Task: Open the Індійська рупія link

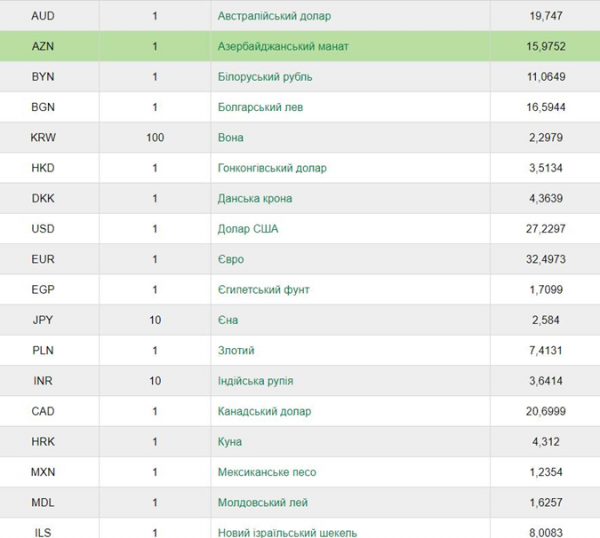Action: [x=256, y=381]
